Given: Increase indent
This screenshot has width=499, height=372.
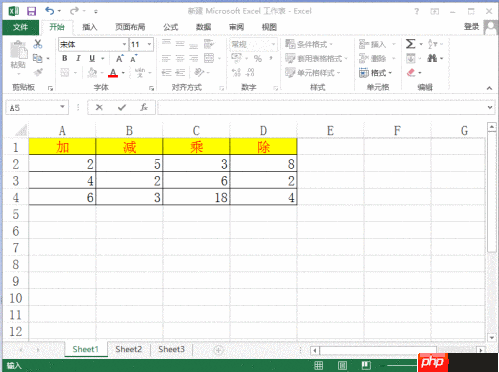Looking at the screenshot, I should tap(180, 72).
